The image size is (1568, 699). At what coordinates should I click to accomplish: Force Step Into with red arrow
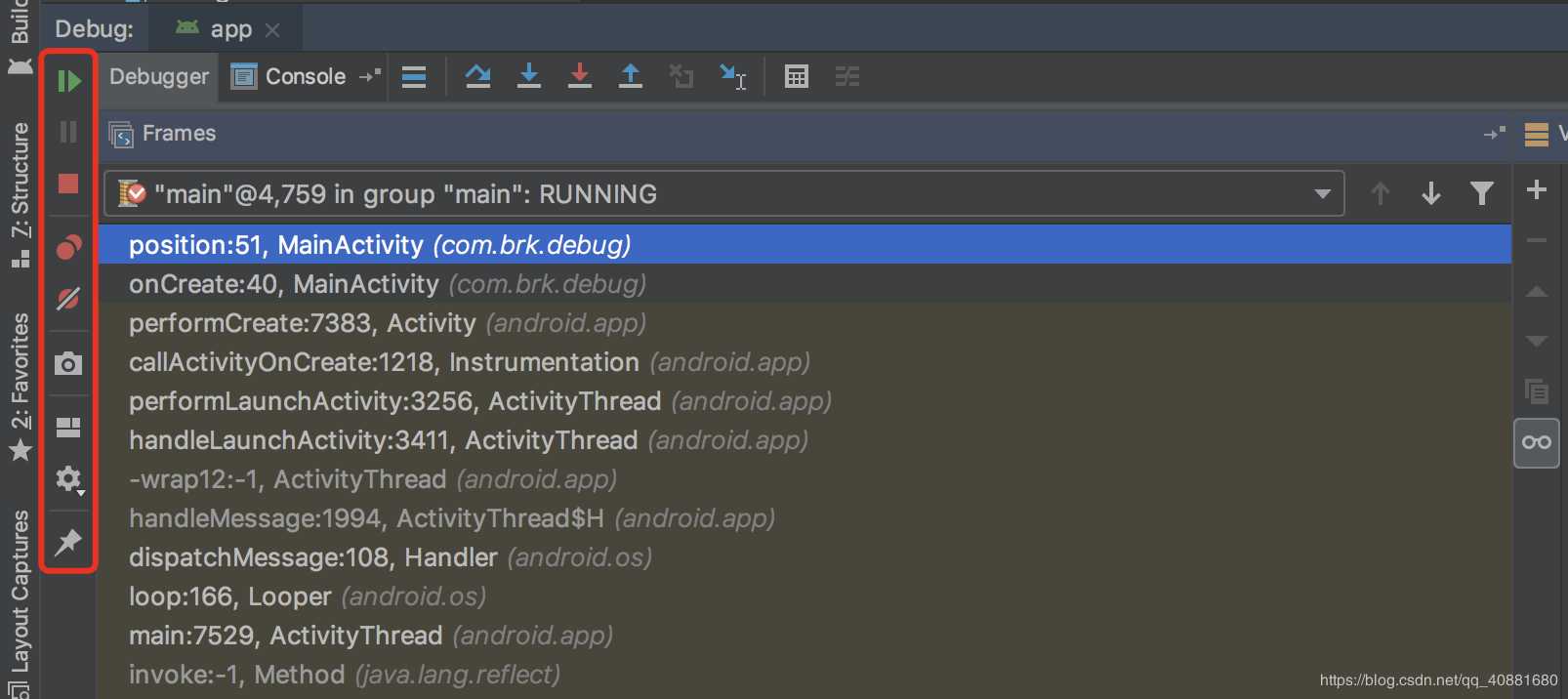tap(580, 76)
